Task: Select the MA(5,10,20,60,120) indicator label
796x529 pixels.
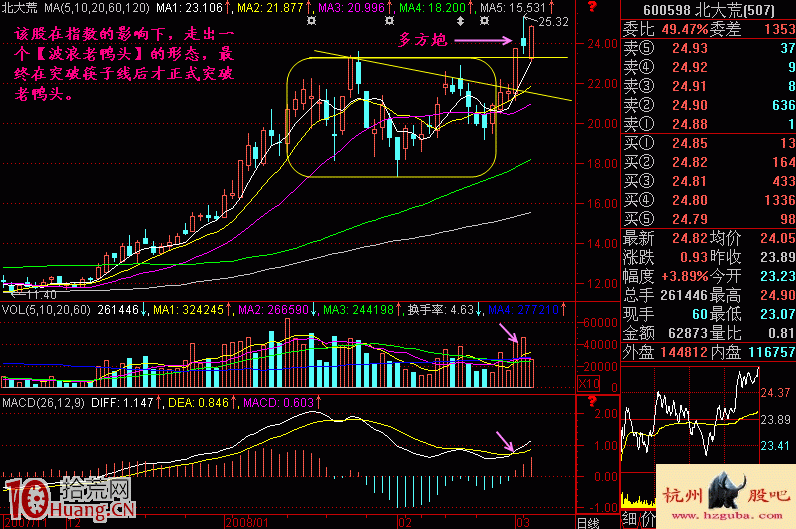Action: point(97,8)
